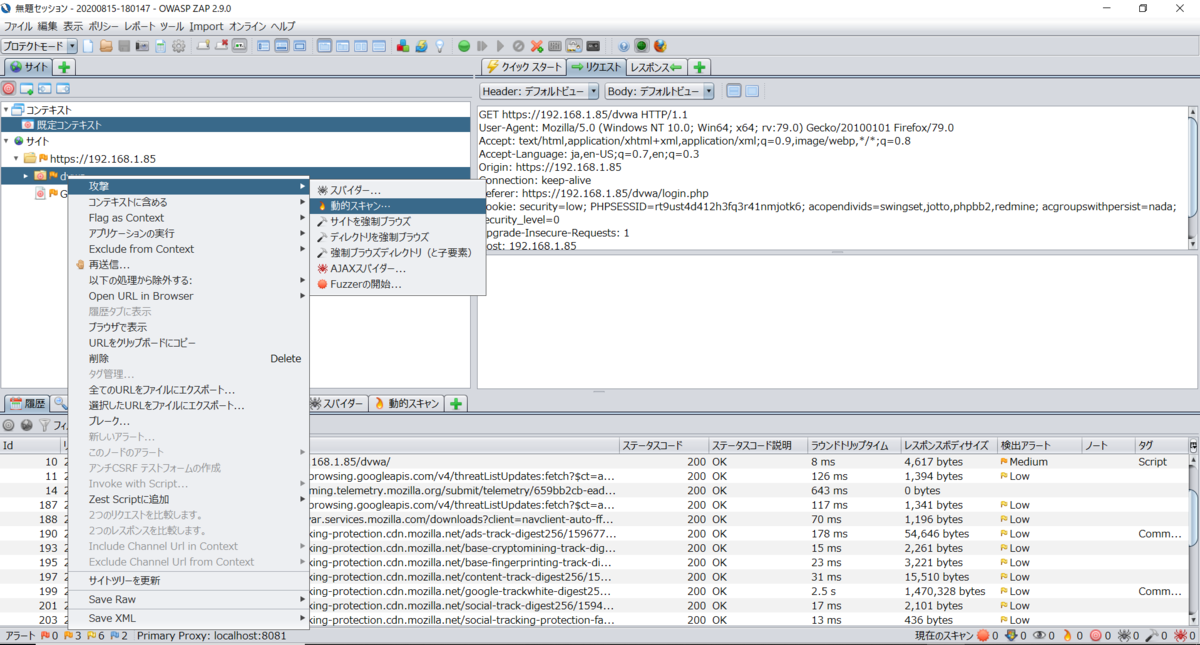Choose AJAXスパイダー… menu entry
Screen dimensions: 1200x645
point(398,268)
